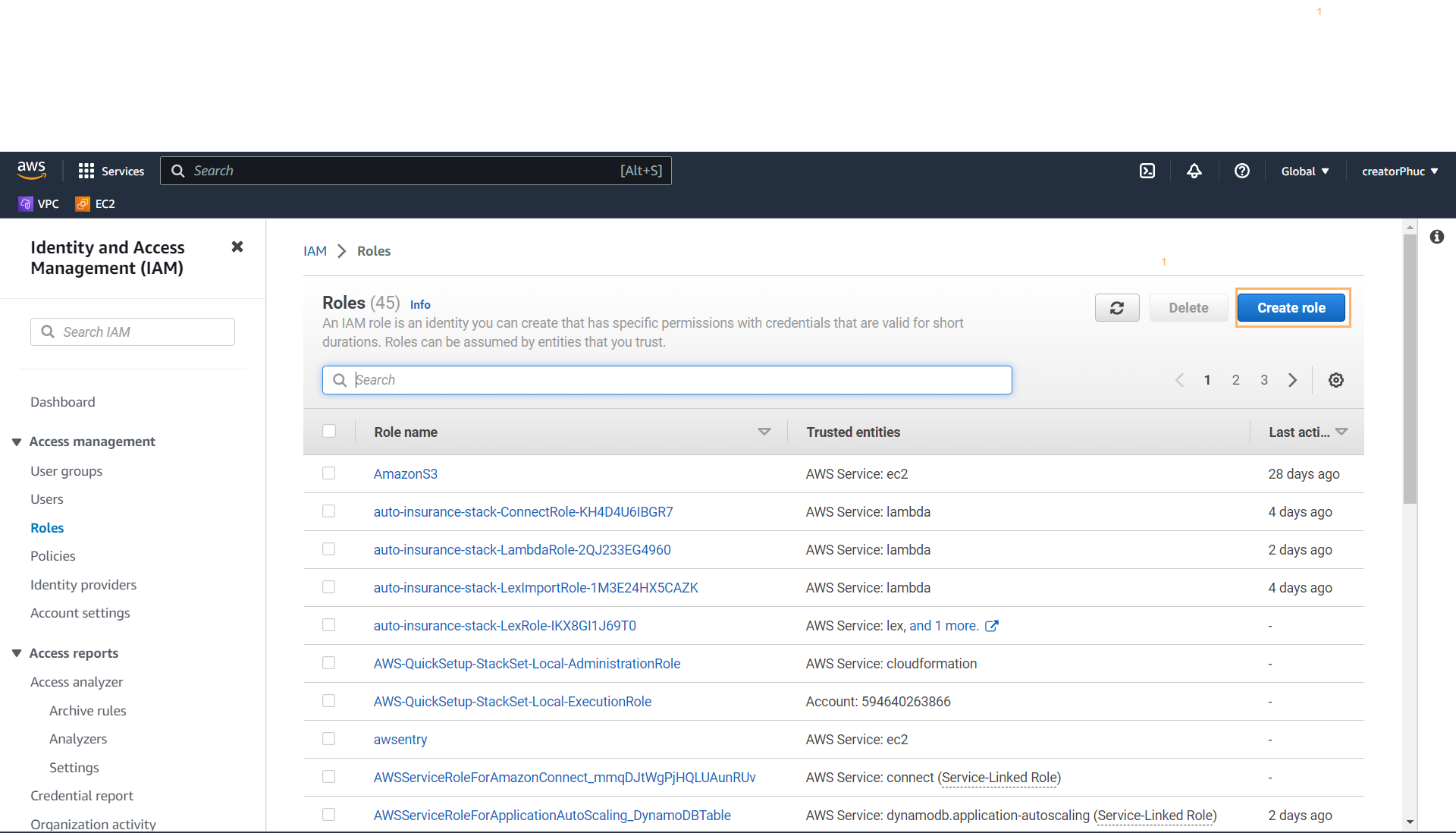The width and height of the screenshot is (1456, 833).
Task: Click the vertical page scrollbar
Action: [x=1410, y=369]
